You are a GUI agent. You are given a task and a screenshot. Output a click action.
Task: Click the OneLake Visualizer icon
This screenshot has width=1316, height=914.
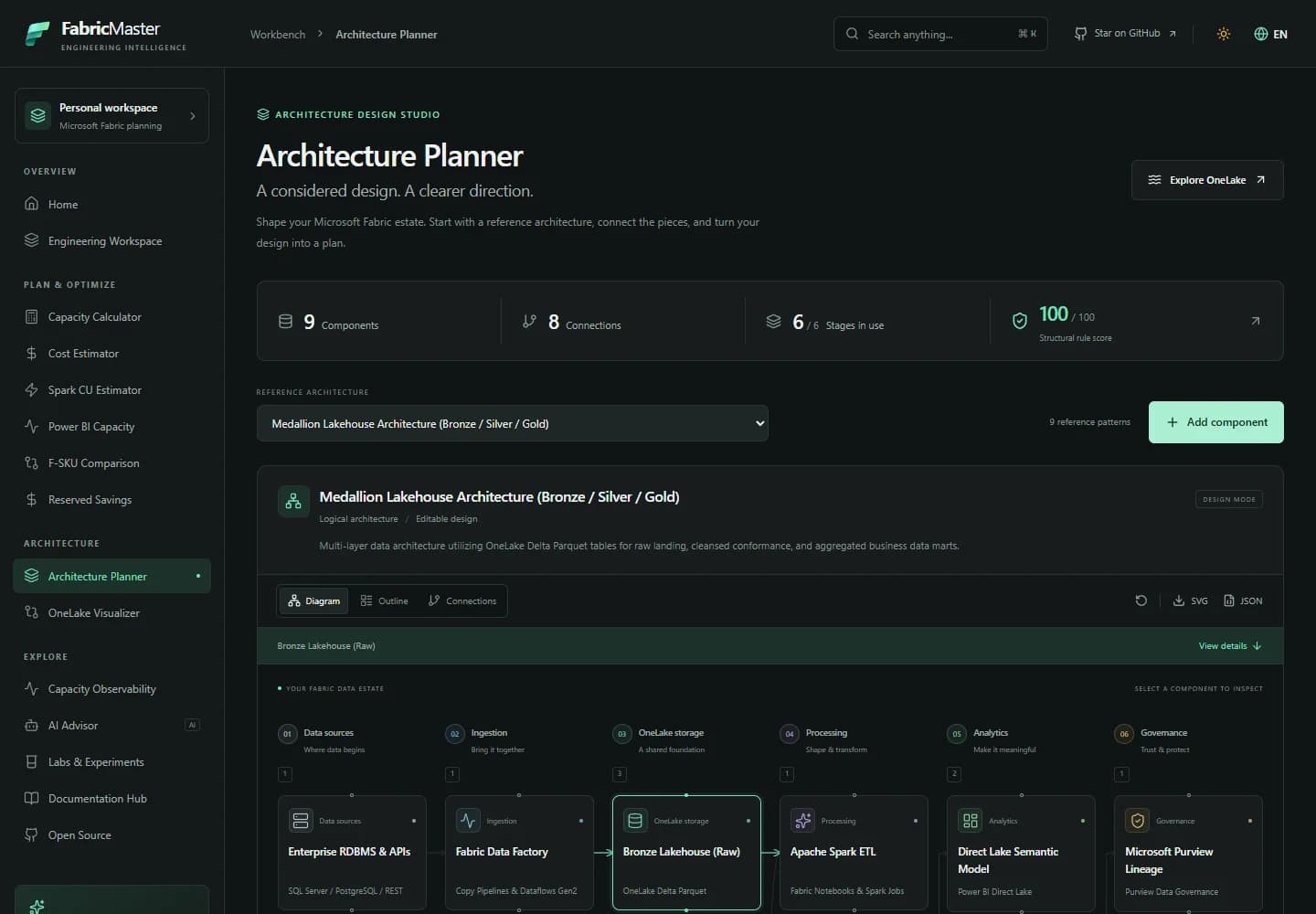[x=32, y=612]
